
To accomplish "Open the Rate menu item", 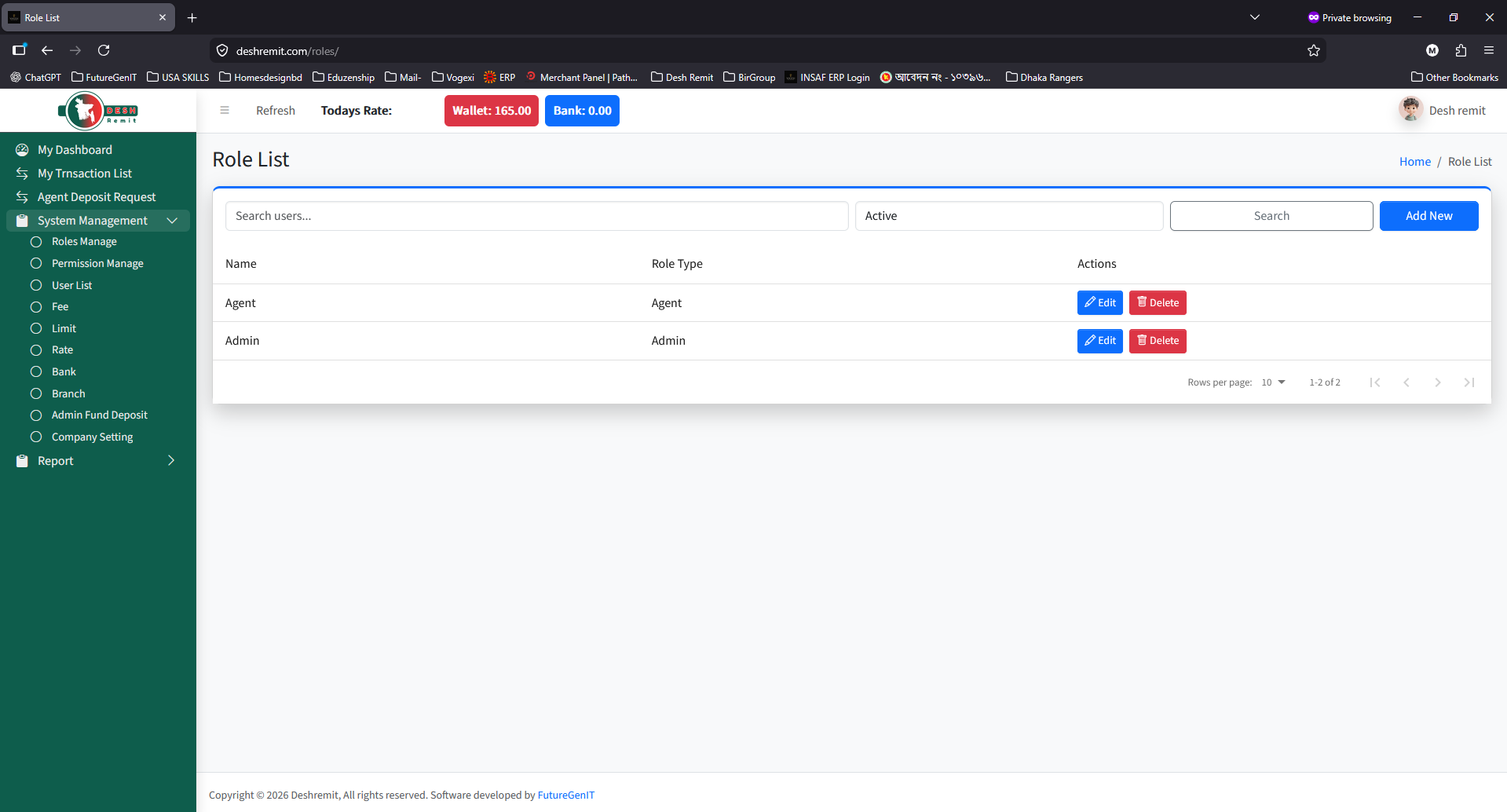I will [x=62, y=350].
